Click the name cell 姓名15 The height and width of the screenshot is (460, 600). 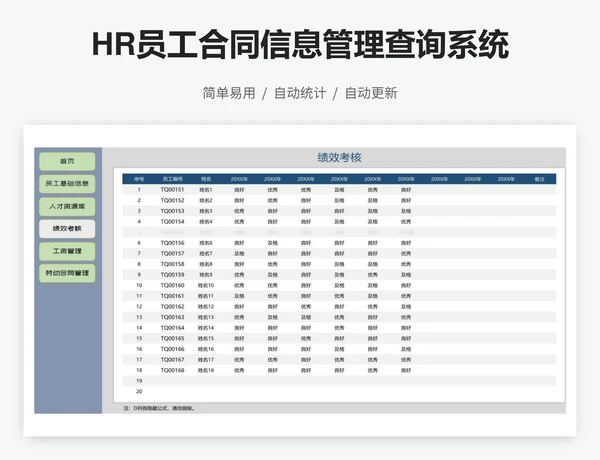click(x=206, y=339)
